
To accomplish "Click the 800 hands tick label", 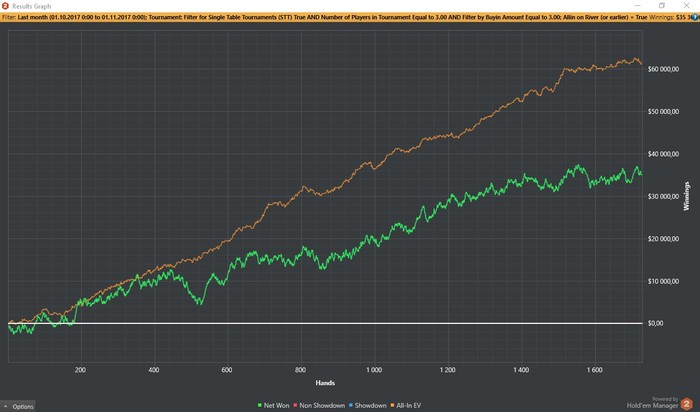I will [300, 370].
